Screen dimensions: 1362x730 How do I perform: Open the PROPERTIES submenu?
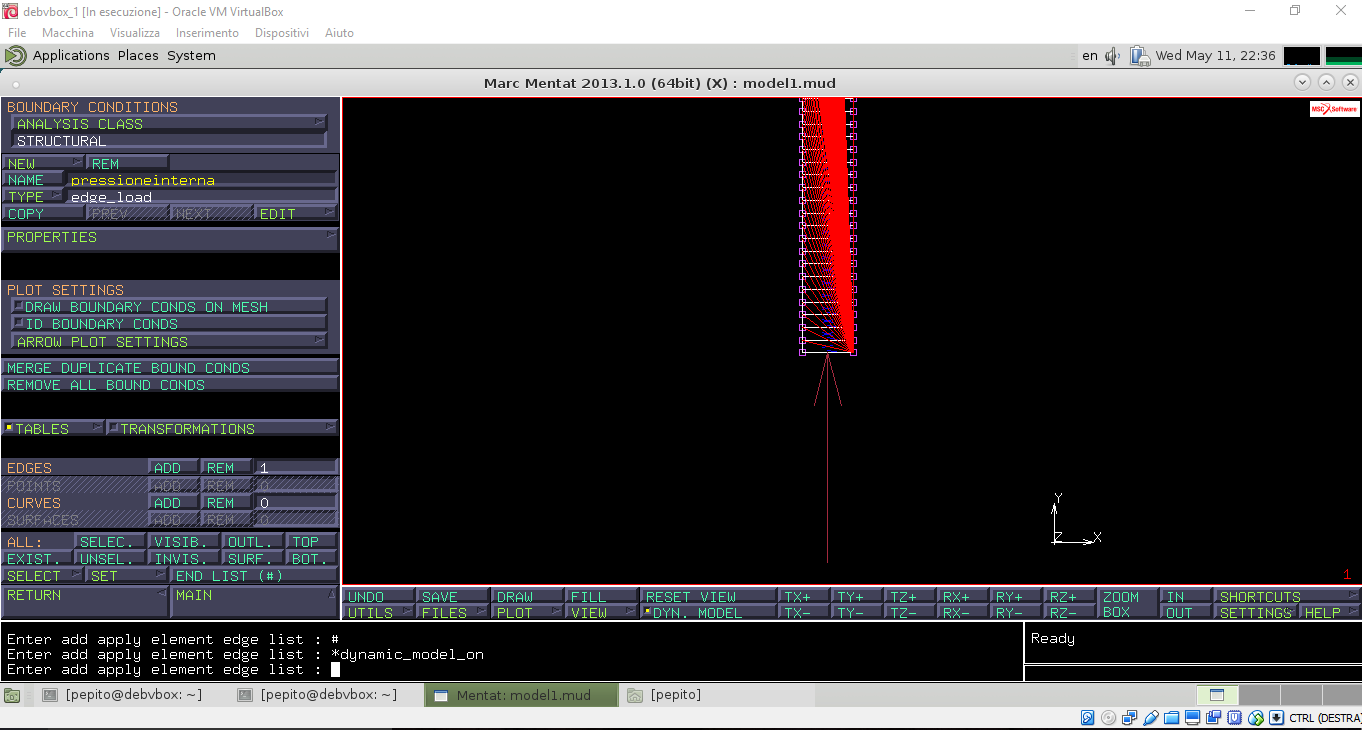point(169,238)
